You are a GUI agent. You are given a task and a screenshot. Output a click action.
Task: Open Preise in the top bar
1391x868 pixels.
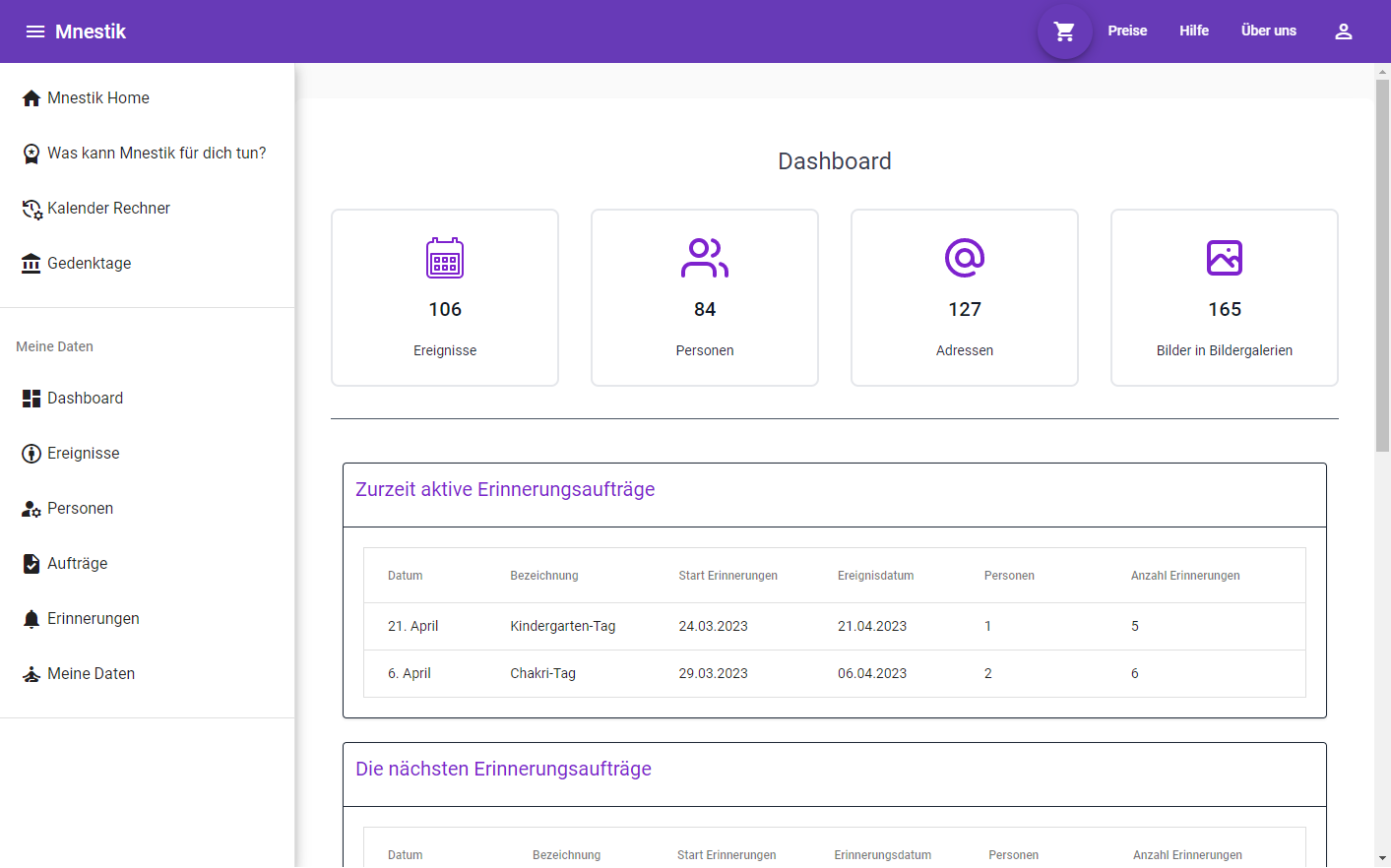coord(1127,31)
